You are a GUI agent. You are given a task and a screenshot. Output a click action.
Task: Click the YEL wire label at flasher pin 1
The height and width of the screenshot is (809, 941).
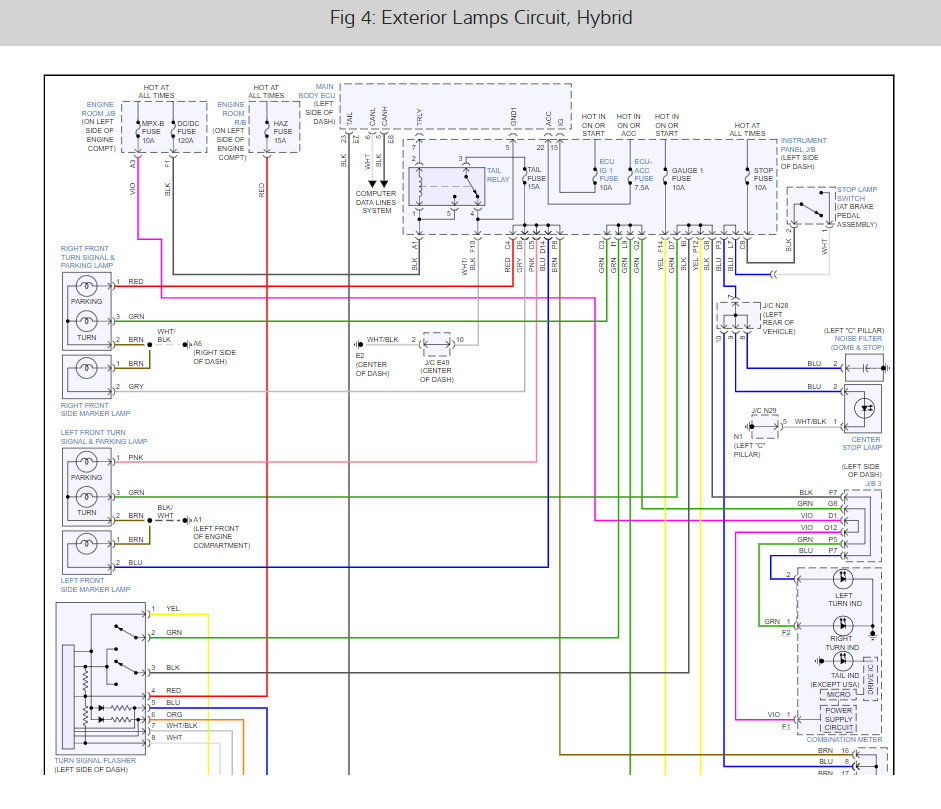point(173,609)
